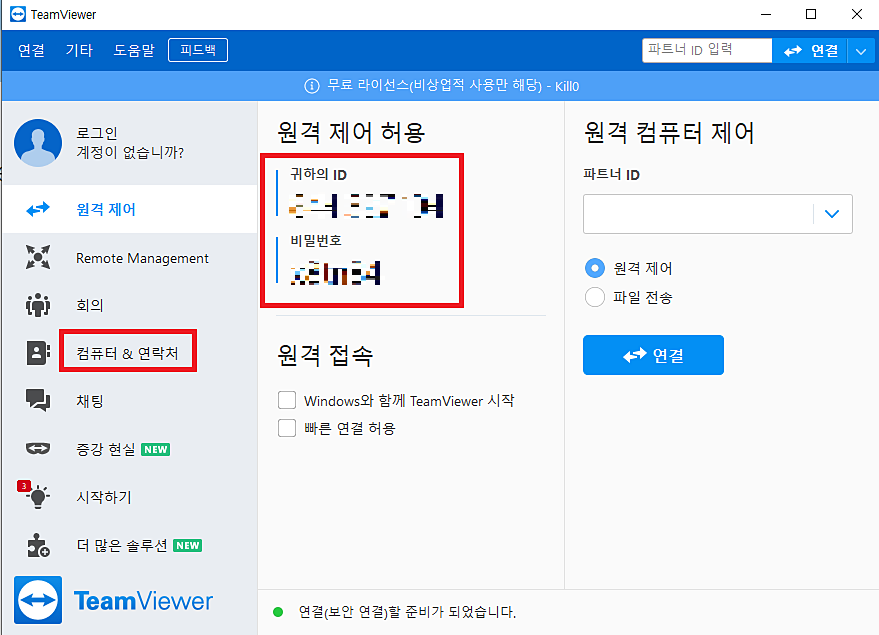Open the 도움말 menu
The image size is (879, 635).
pyautogui.click(x=134, y=50)
